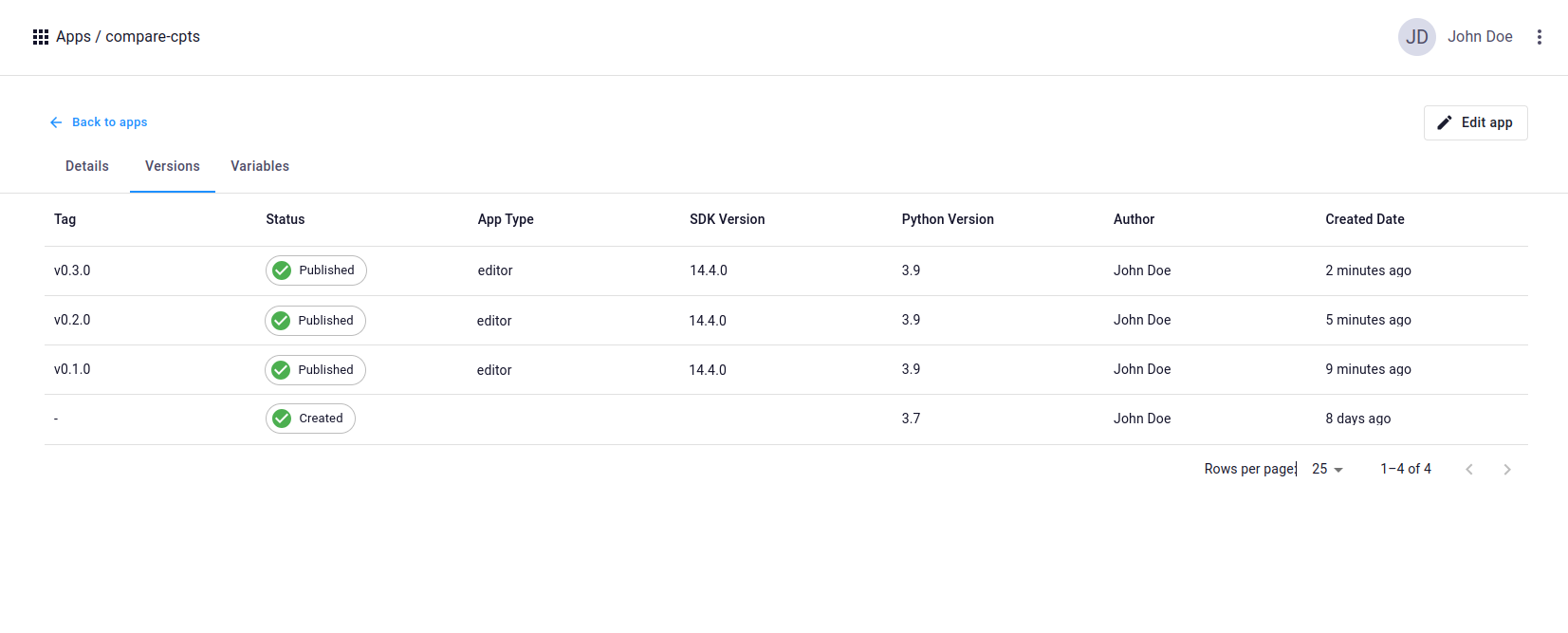The height and width of the screenshot is (633, 1568).
Task: Click Author John Doe in v0.1.0 row
Action: pyautogui.click(x=1142, y=369)
